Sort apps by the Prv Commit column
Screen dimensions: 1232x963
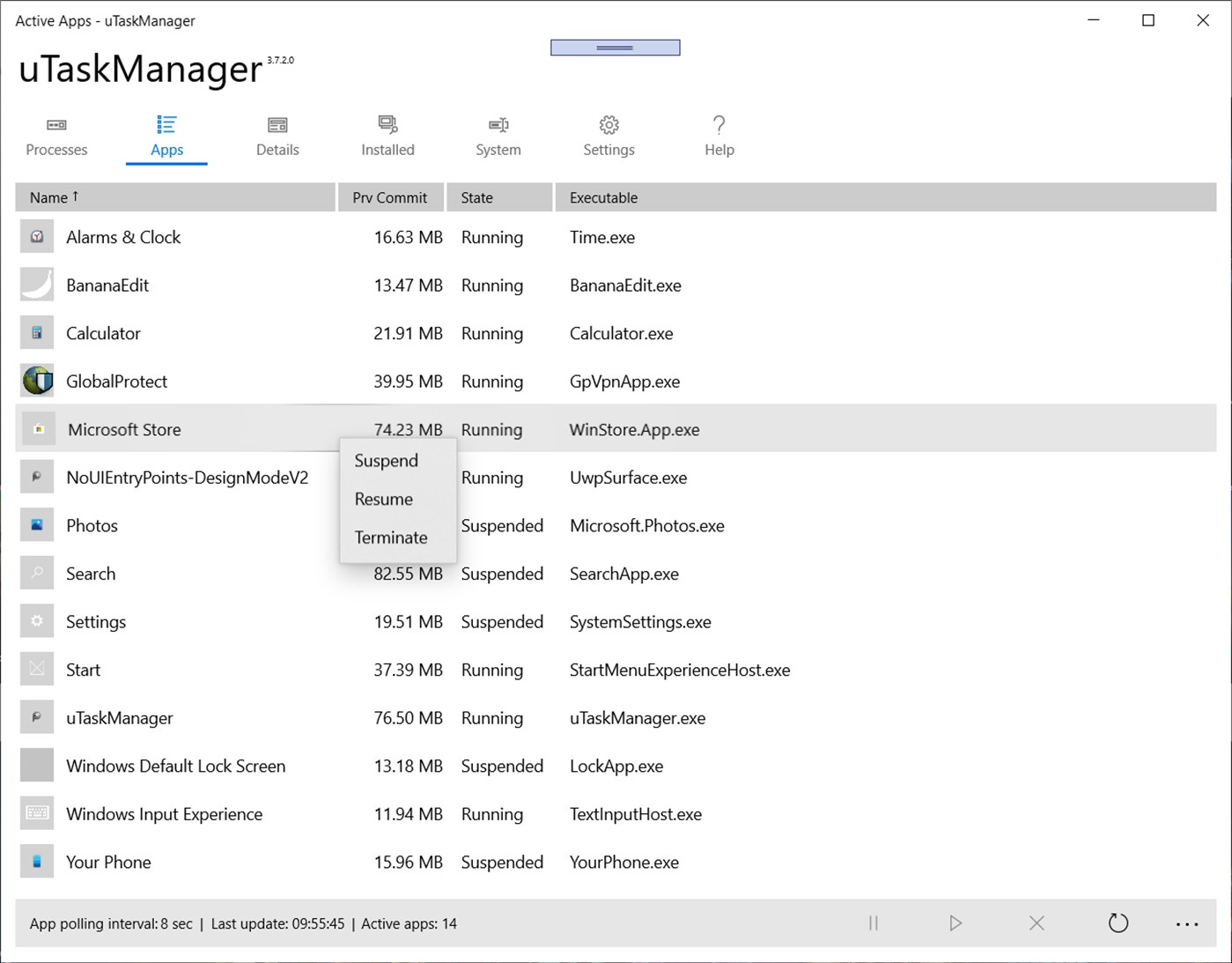tap(390, 196)
